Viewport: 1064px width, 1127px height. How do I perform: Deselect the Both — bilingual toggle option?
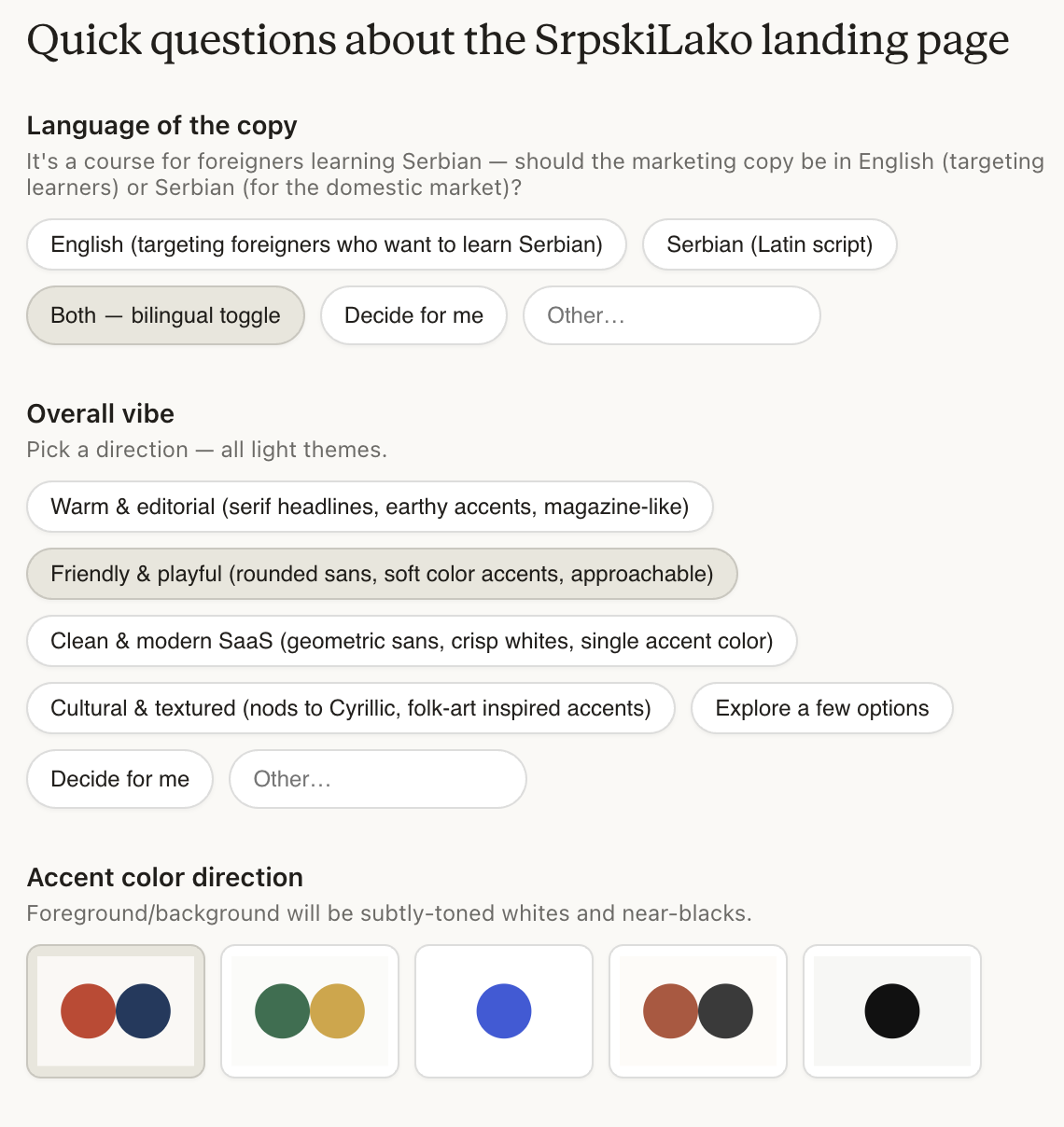pyautogui.click(x=165, y=315)
